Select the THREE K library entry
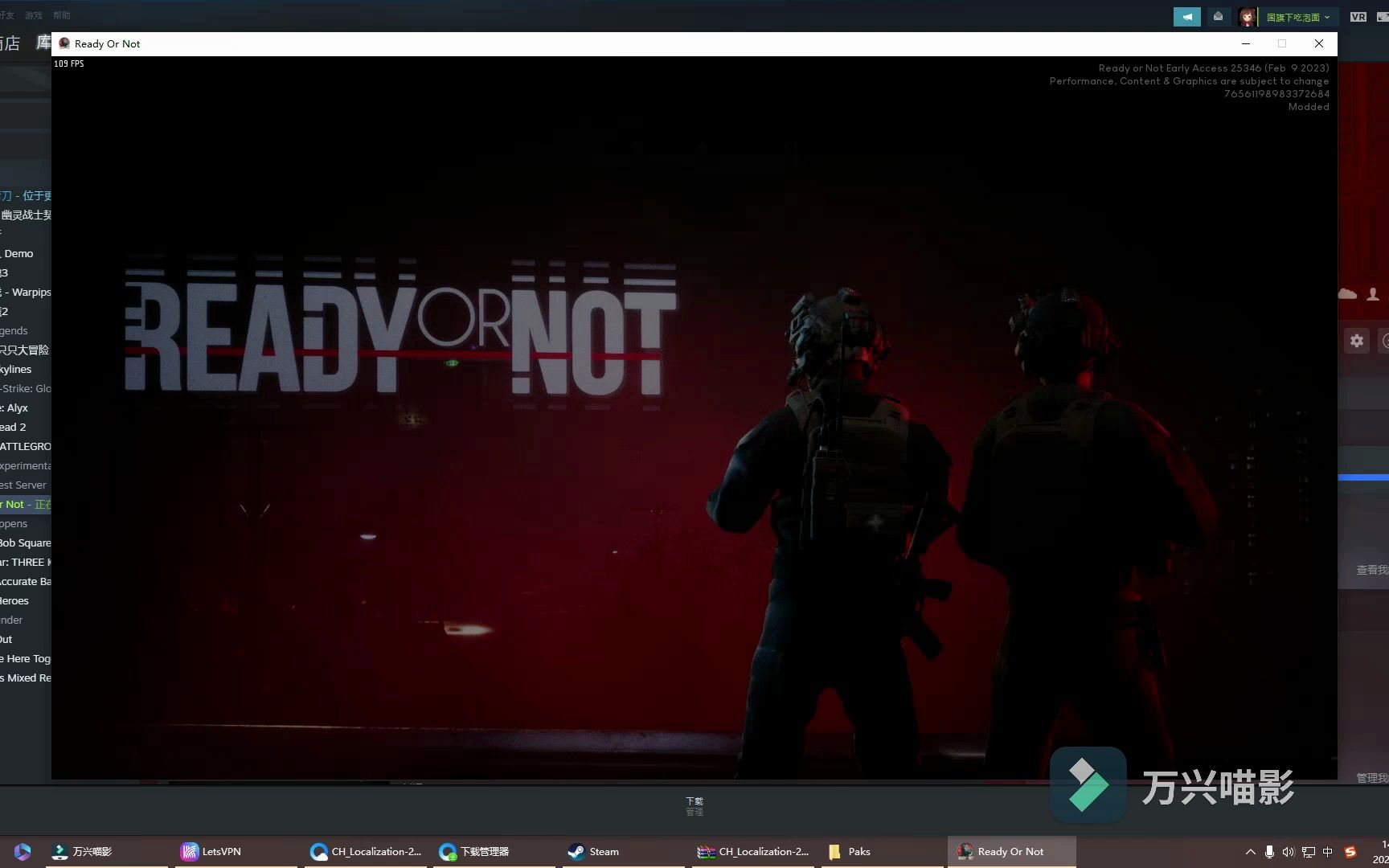1389x868 pixels. pos(26,563)
